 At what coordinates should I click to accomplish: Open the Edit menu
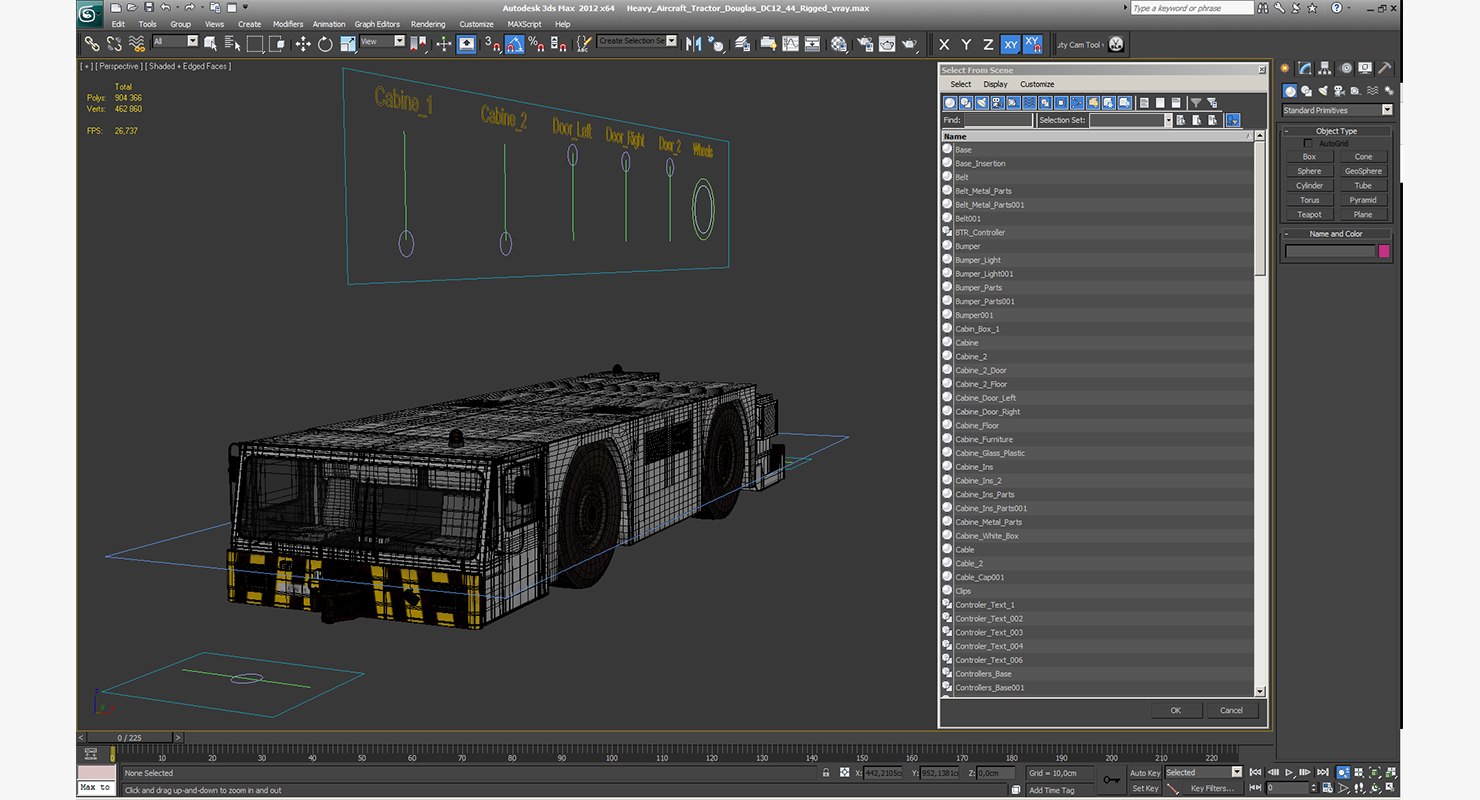(118, 24)
